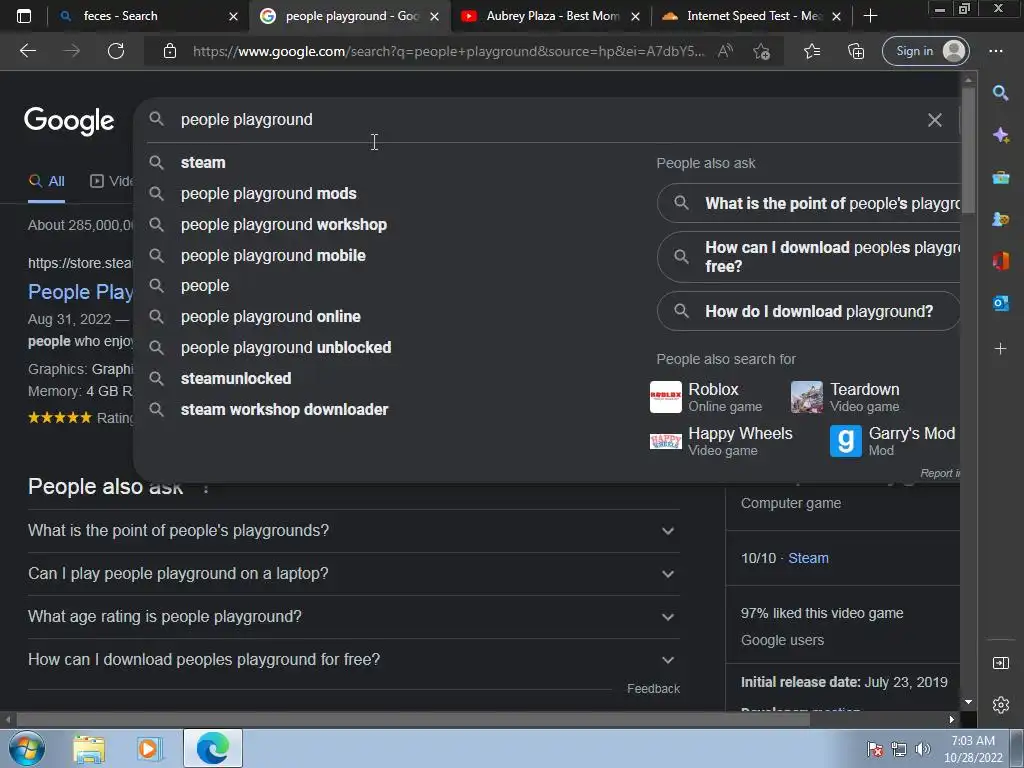
Task: Click "How can I download" suggestion pill
Action: tap(808, 257)
